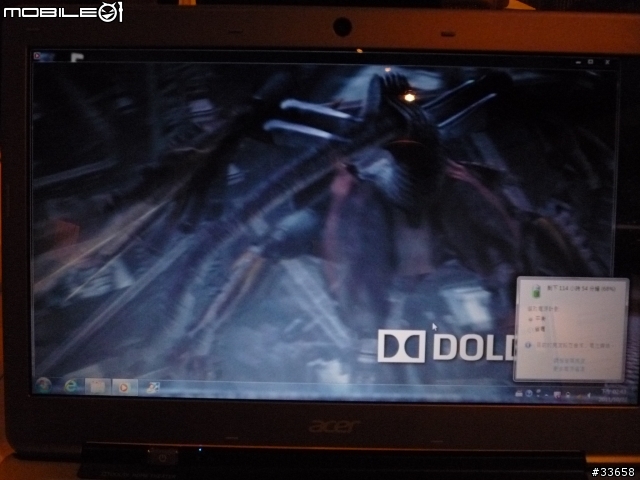Open the pinned folder taskbar button

pos(98,387)
